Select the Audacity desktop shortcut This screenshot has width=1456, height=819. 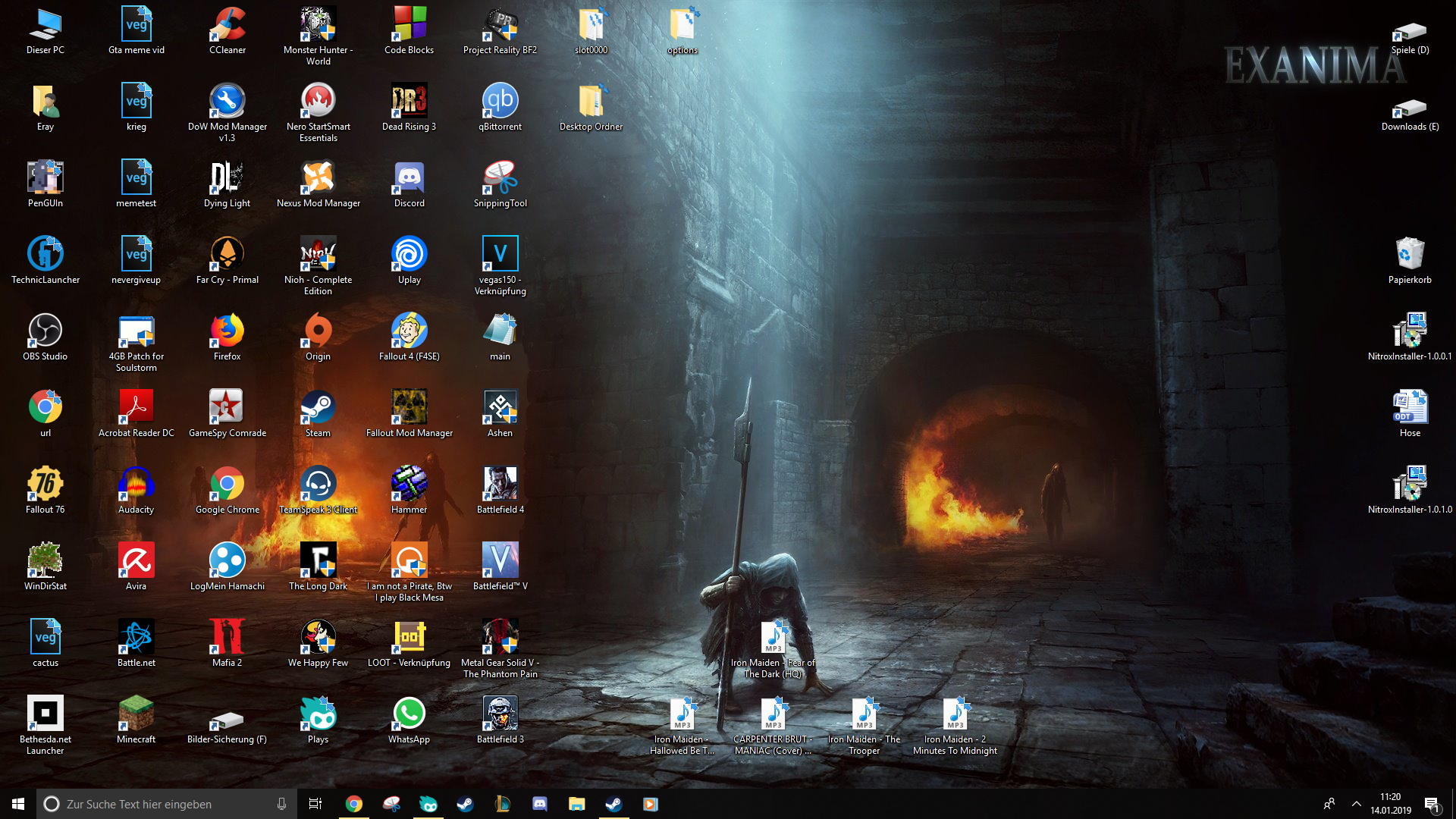coord(136,491)
